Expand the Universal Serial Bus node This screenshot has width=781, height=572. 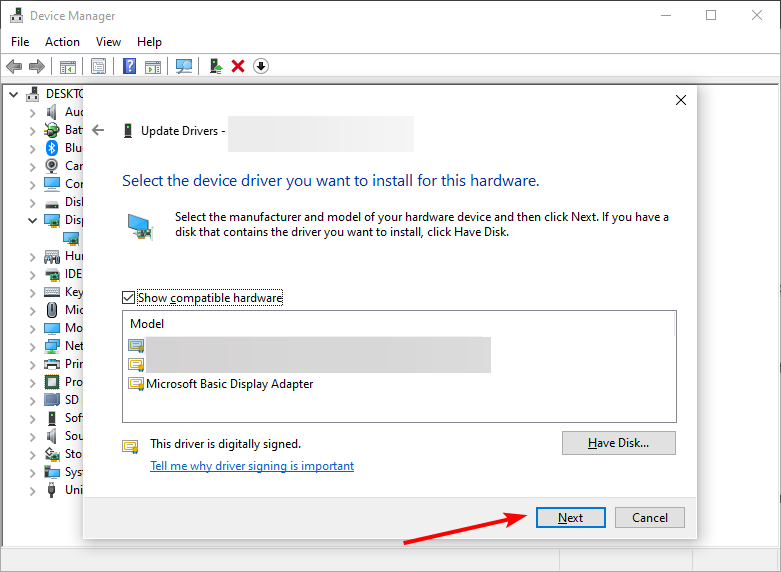(32, 491)
